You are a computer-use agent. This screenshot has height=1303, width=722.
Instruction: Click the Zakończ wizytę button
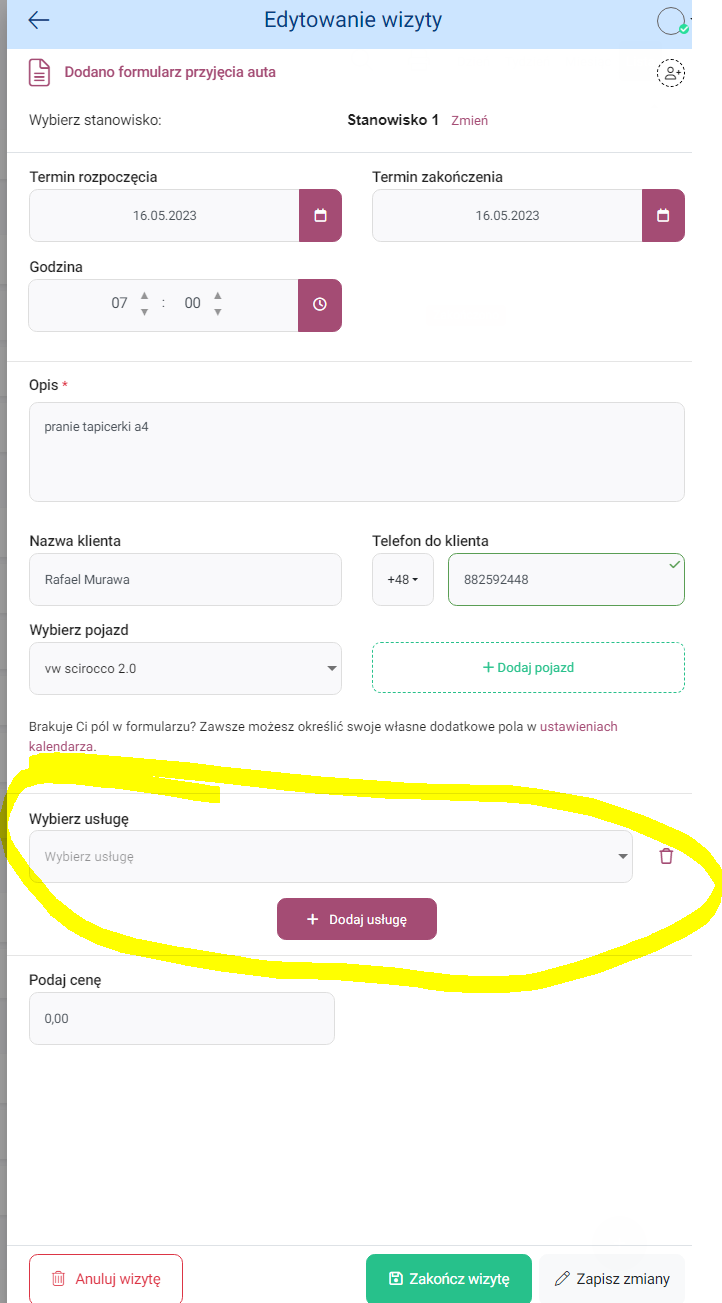(449, 1278)
